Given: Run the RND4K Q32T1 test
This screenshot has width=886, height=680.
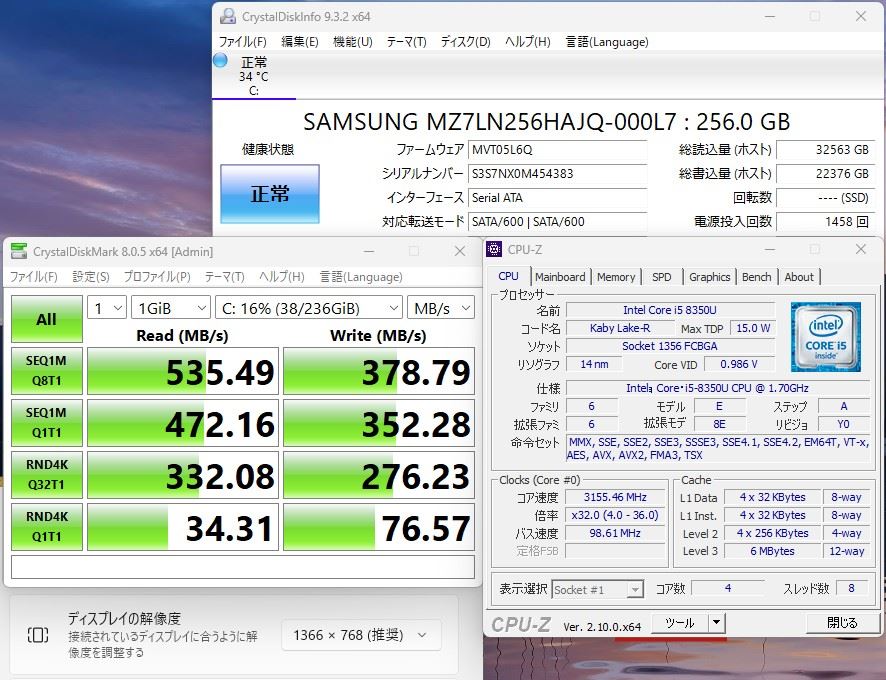Looking at the screenshot, I should tap(47, 475).
